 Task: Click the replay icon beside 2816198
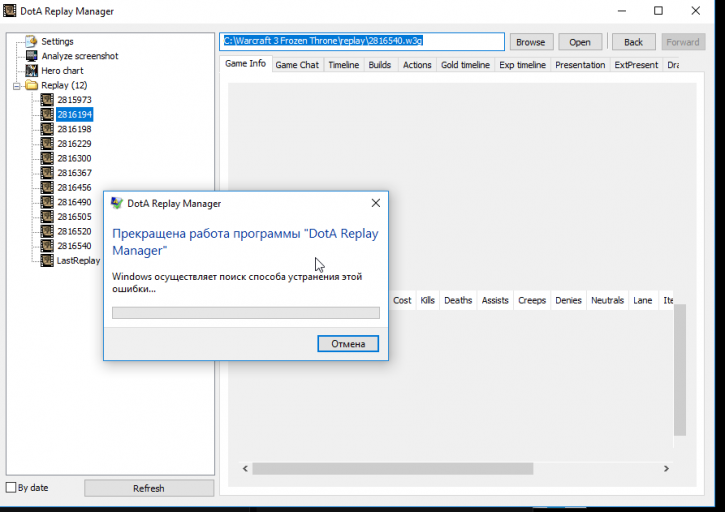coord(47,129)
